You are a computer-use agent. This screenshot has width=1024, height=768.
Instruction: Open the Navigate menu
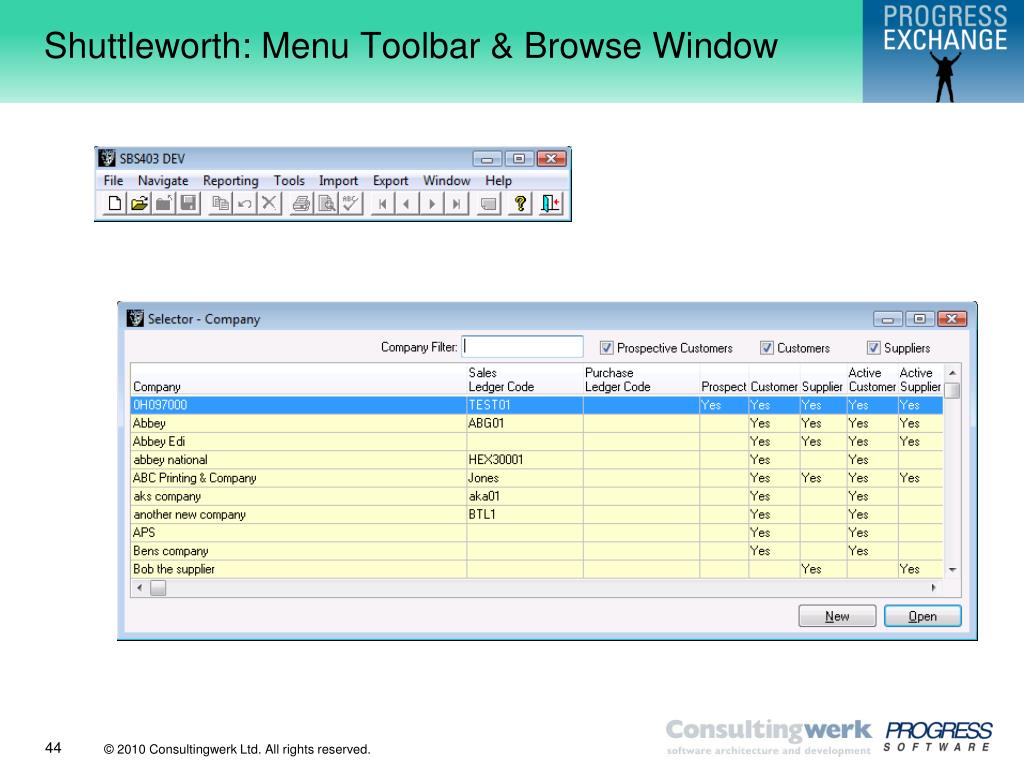[163, 180]
